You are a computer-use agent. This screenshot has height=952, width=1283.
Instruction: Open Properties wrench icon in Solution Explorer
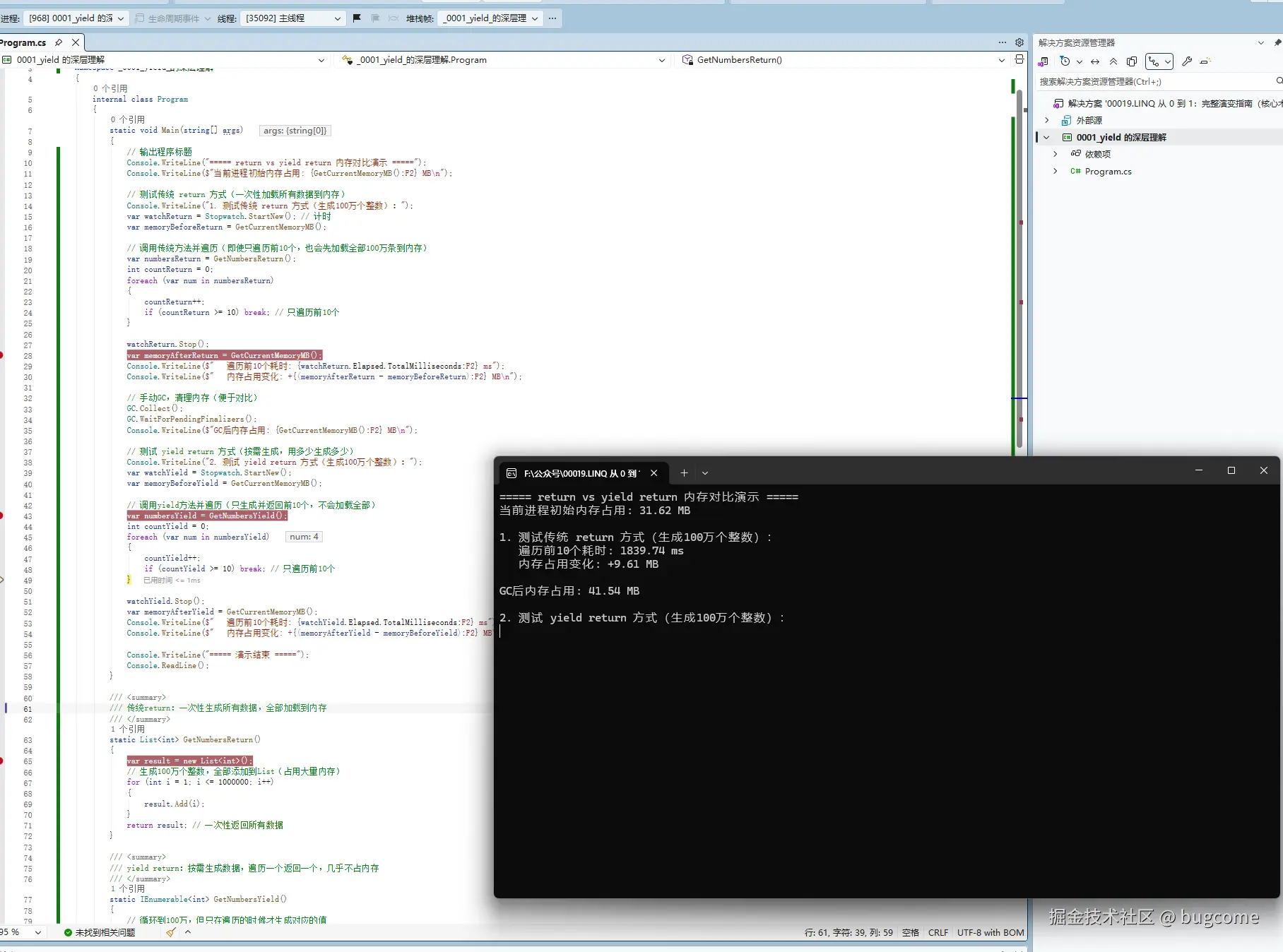point(1187,61)
